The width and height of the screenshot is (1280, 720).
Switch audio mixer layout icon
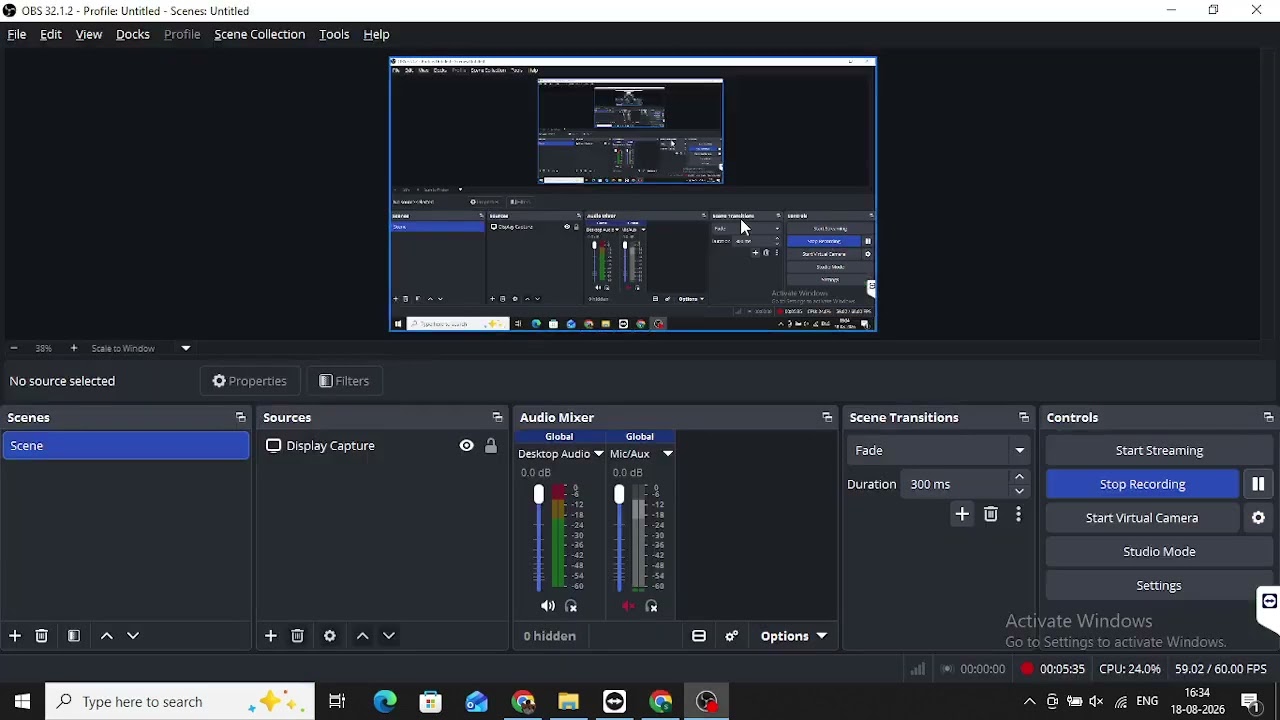click(699, 636)
